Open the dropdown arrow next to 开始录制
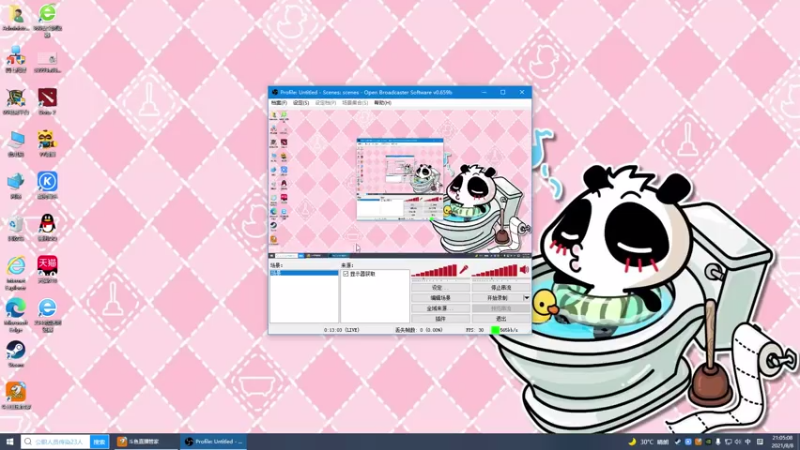Viewport: 800px width, 450px height. (x=527, y=297)
